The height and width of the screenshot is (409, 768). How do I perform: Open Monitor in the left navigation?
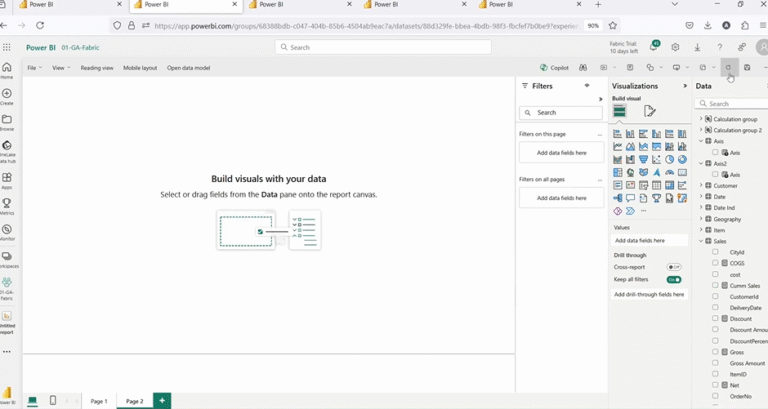tap(7, 232)
